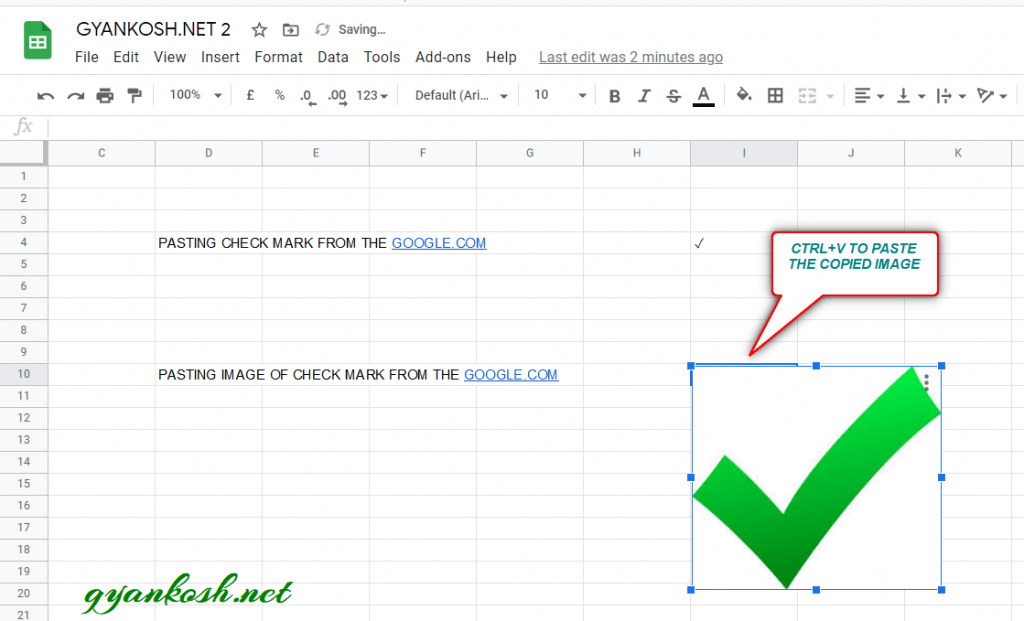Select the Paint format roller icon
Viewport: 1024px width, 621px height.
pyautogui.click(x=135, y=96)
